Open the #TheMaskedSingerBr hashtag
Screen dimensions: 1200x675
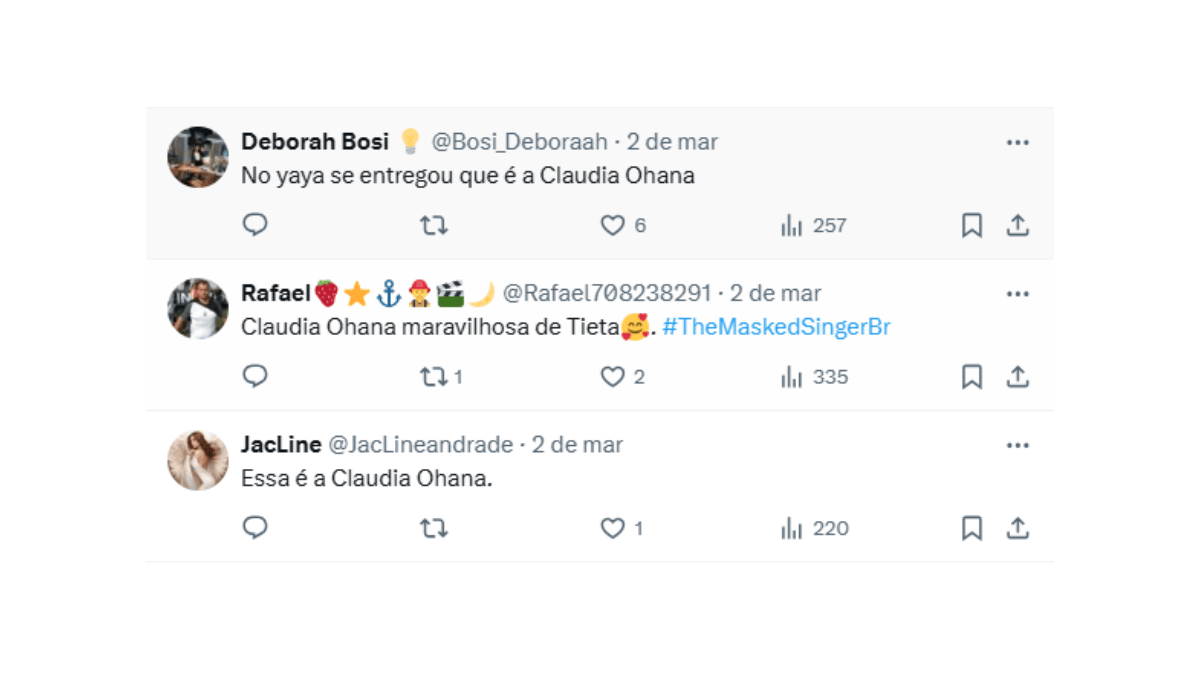point(779,327)
